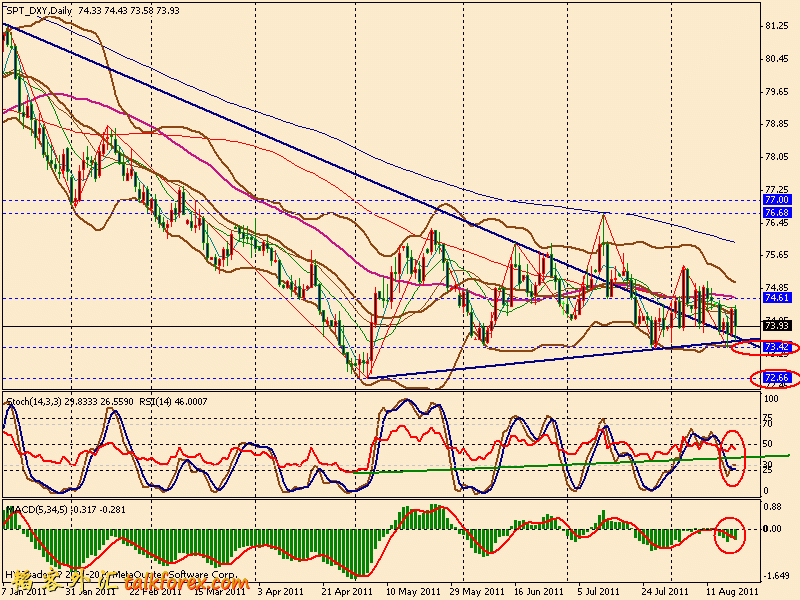The image size is (800, 600).
Task: Click the 100 level on Stoch scale
Action: coord(771,398)
